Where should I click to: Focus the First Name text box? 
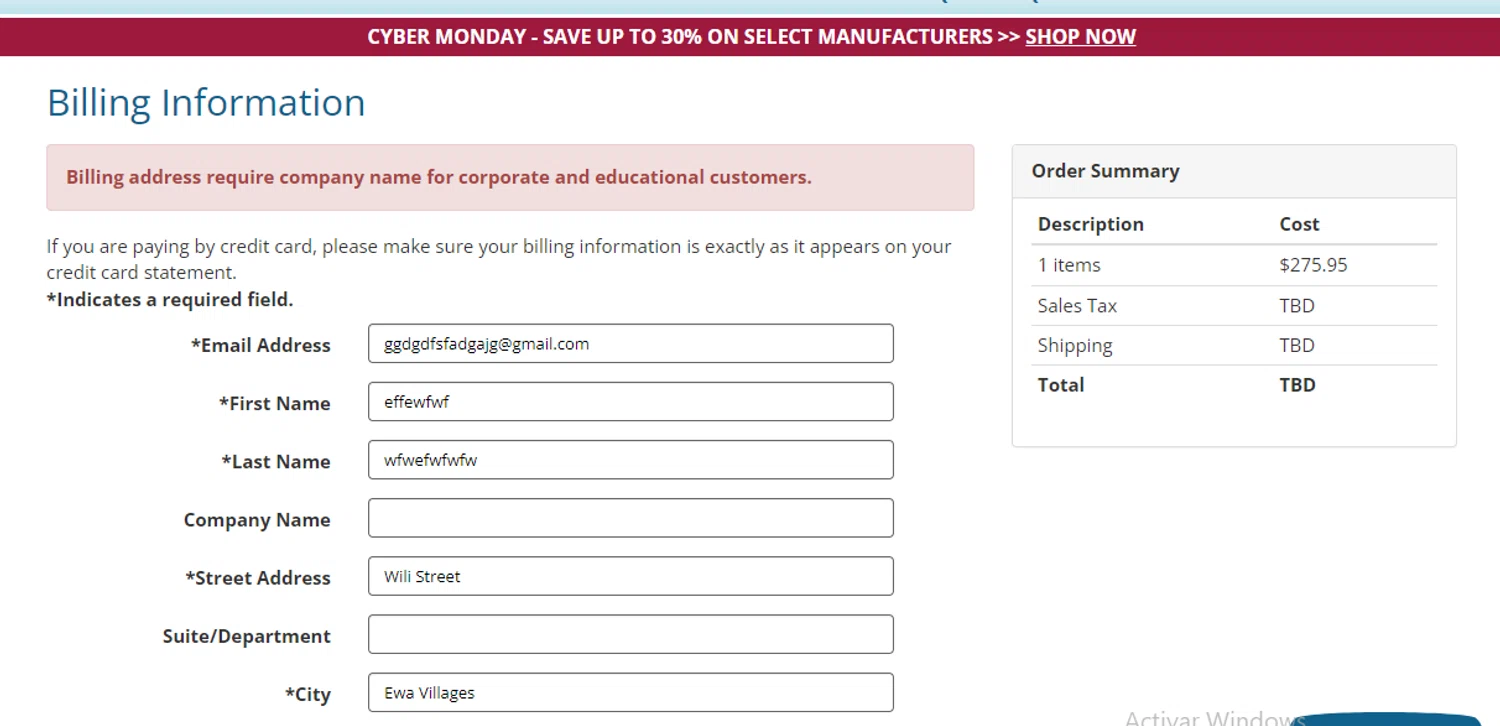(x=630, y=402)
